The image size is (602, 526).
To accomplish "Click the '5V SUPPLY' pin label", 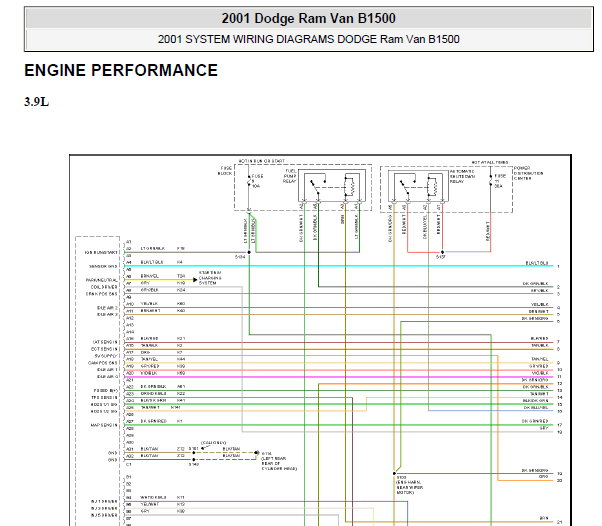I will click(106, 356).
